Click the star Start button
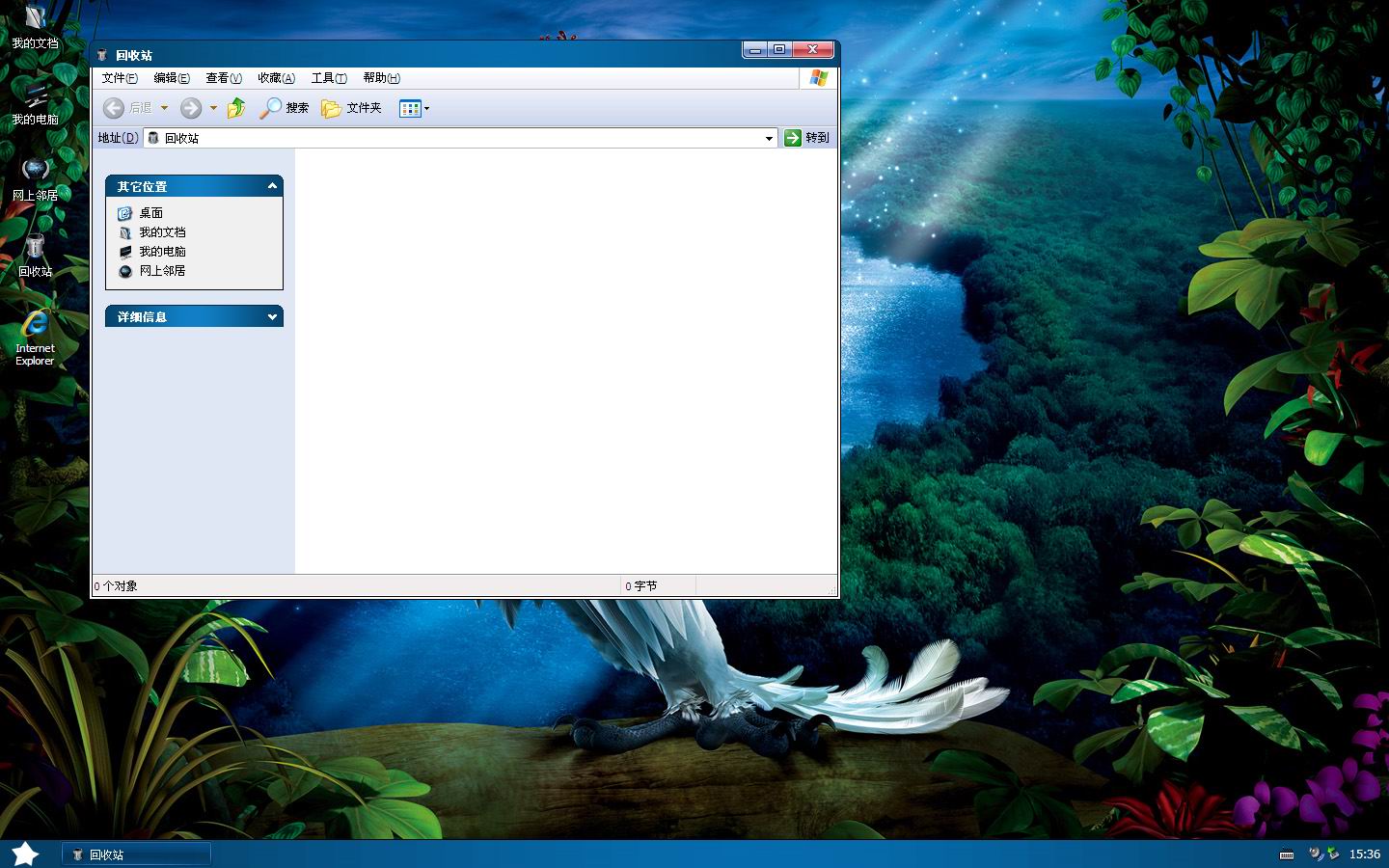 tap(25, 854)
